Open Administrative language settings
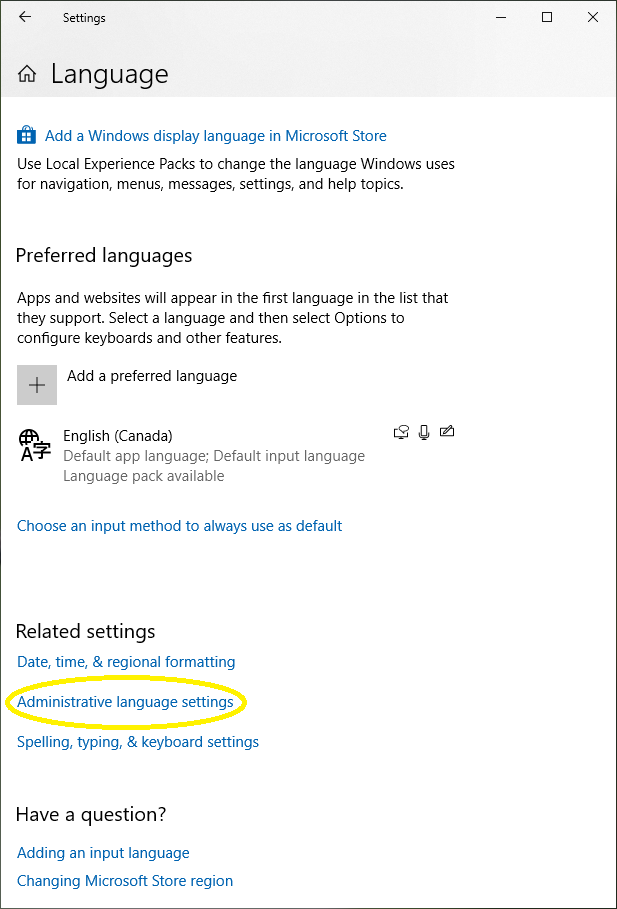The width and height of the screenshot is (617, 909). tap(125, 702)
